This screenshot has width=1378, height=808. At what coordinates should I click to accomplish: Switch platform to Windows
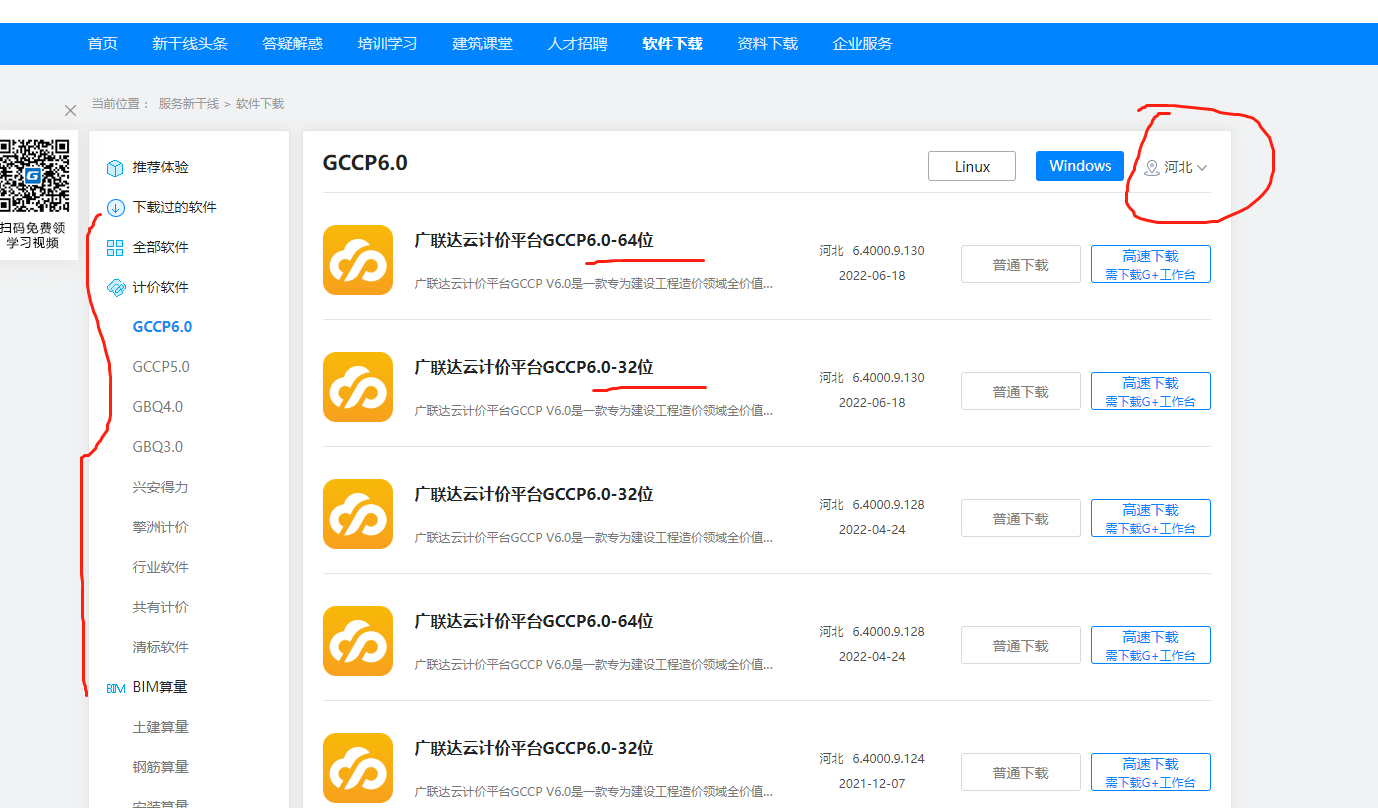(1080, 166)
